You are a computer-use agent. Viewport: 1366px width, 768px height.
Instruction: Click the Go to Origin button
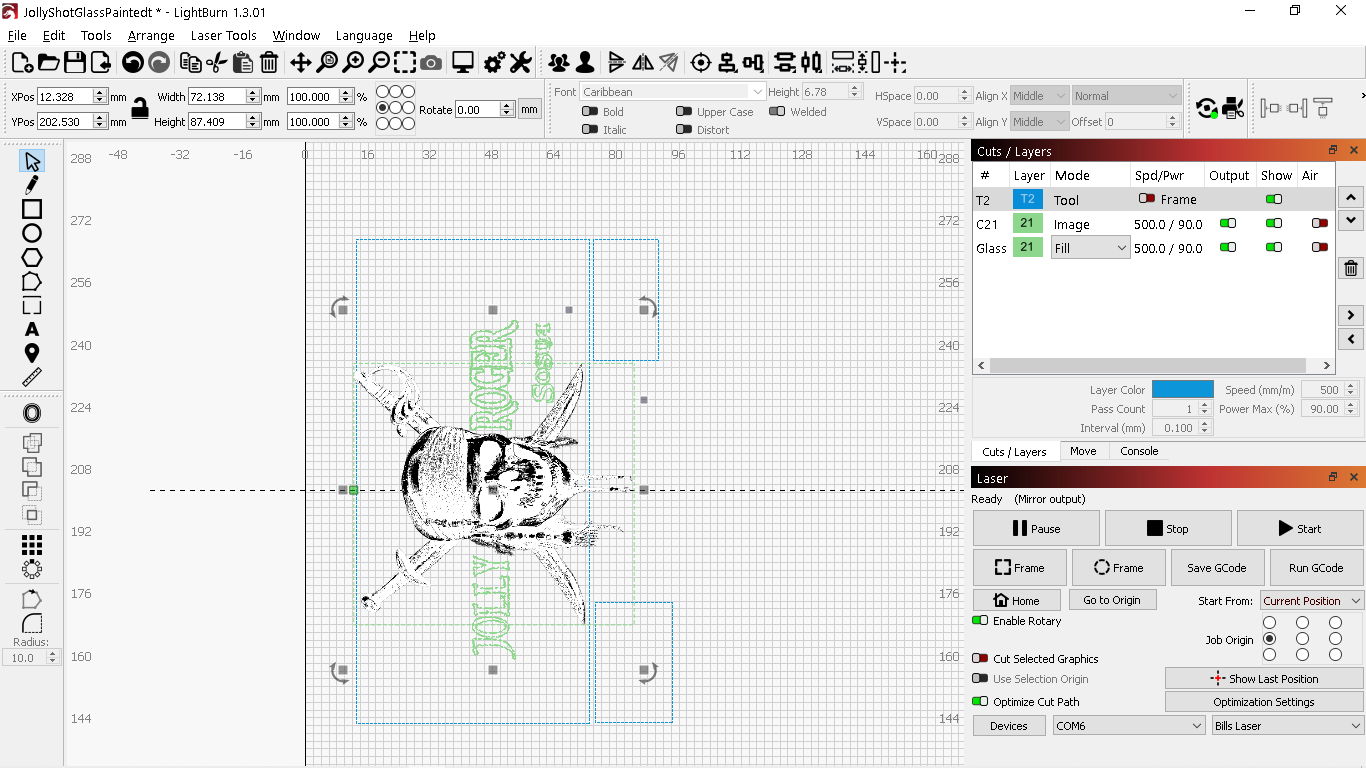pyautogui.click(x=1111, y=600)
